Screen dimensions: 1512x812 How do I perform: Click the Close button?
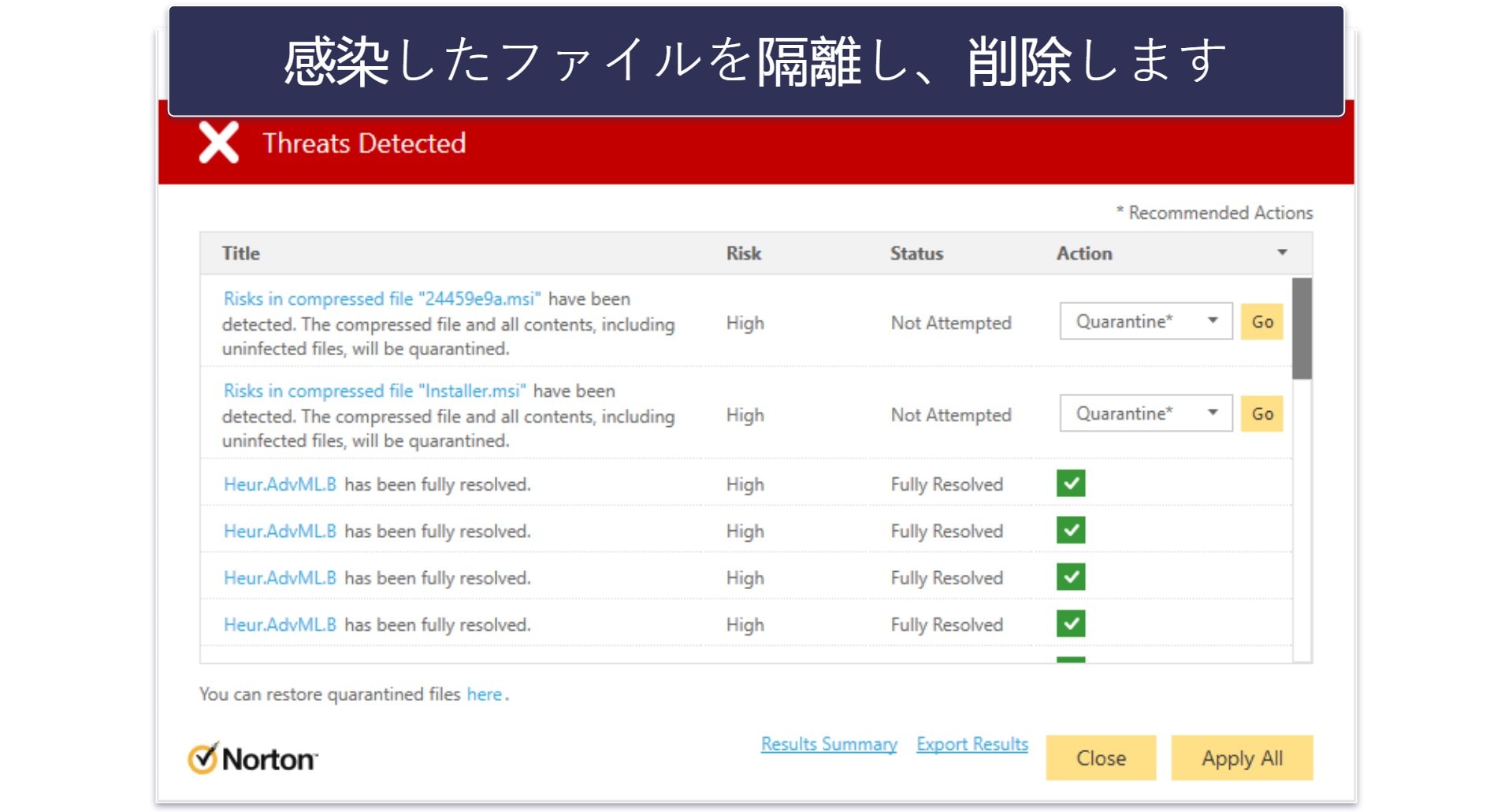click(1101, 758)
